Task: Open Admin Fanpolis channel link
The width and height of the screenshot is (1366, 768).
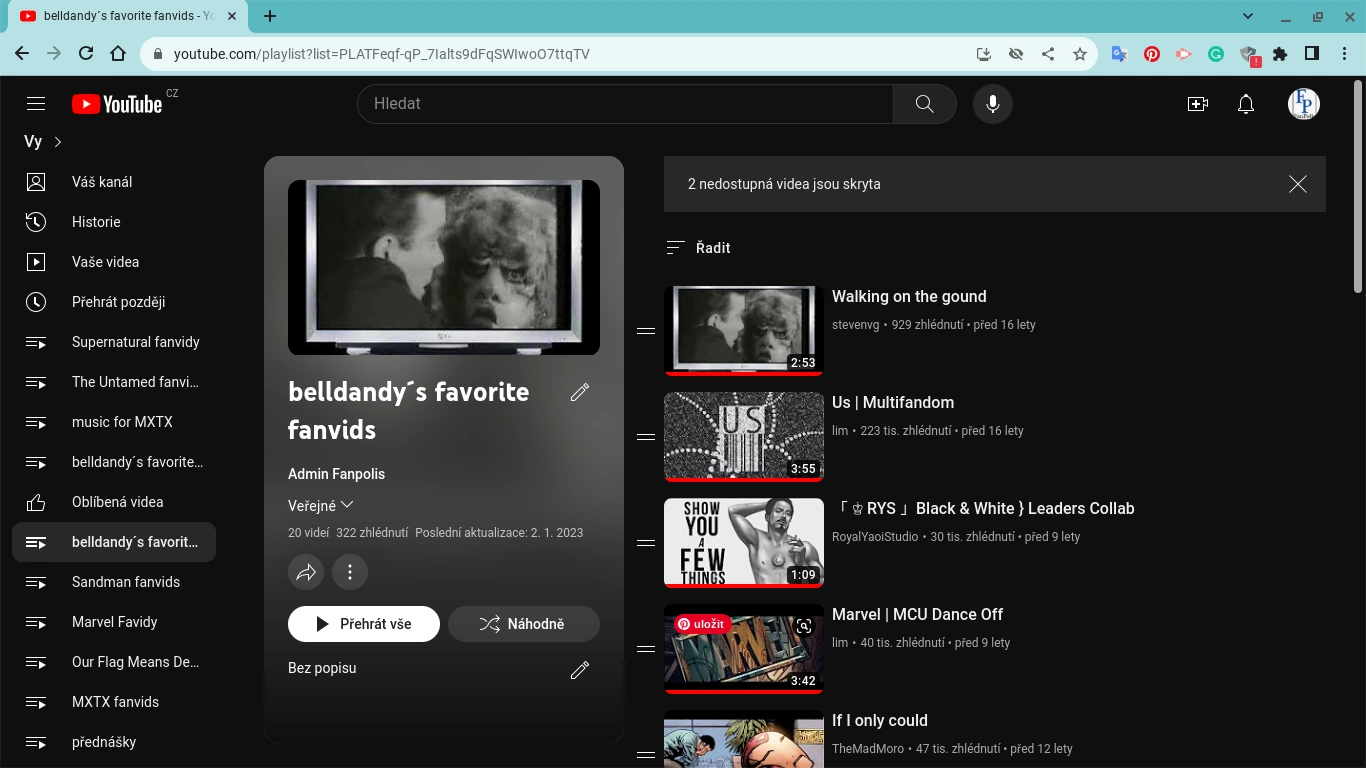Action: pos(336,474)
